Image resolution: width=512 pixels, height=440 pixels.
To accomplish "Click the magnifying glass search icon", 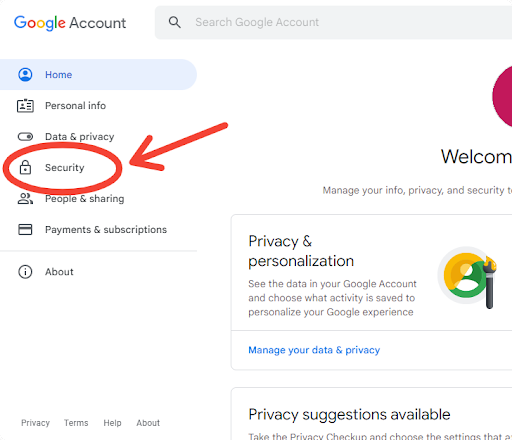I will pyautogui.click(x=175, y=22).
